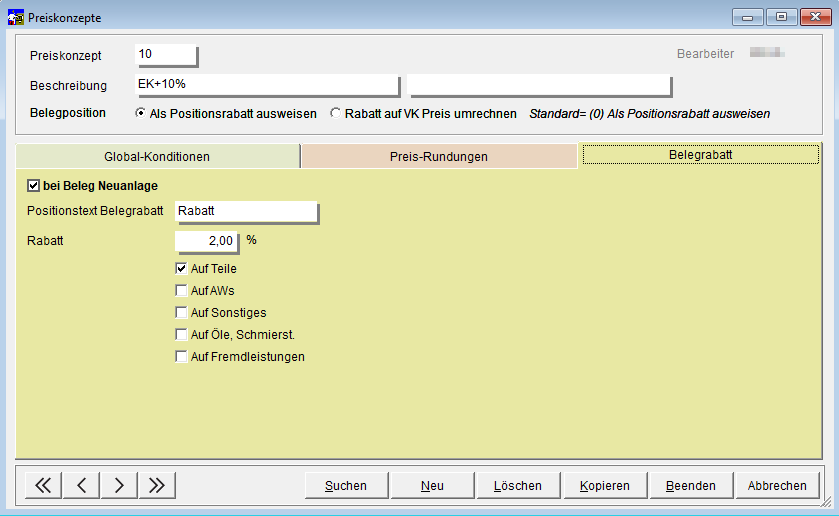839x516 pixels.
Task: Toggle 'bei Beleg Neuanlage' checkbox
Action: pos(33,186)
